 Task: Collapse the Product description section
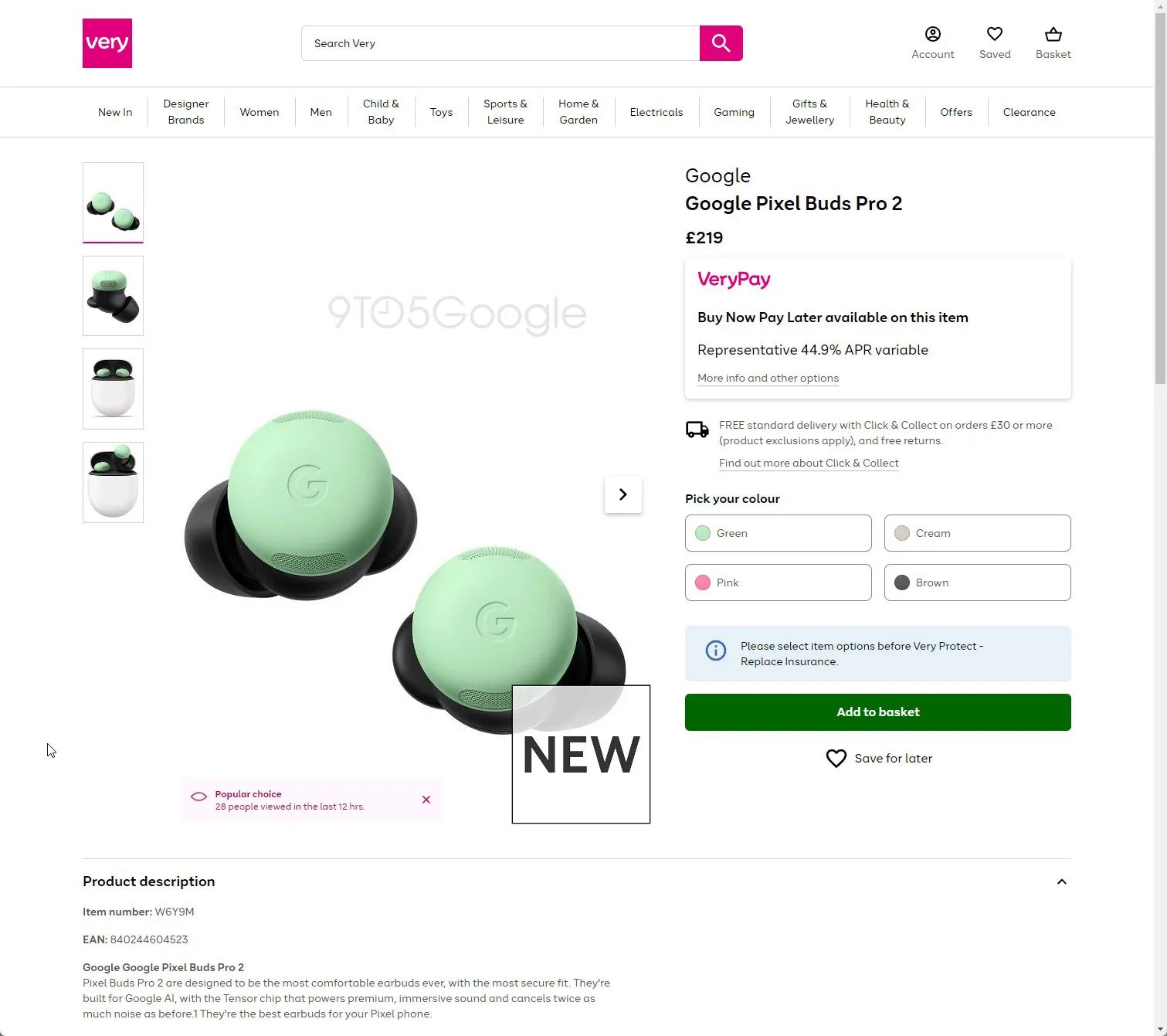1062,881
